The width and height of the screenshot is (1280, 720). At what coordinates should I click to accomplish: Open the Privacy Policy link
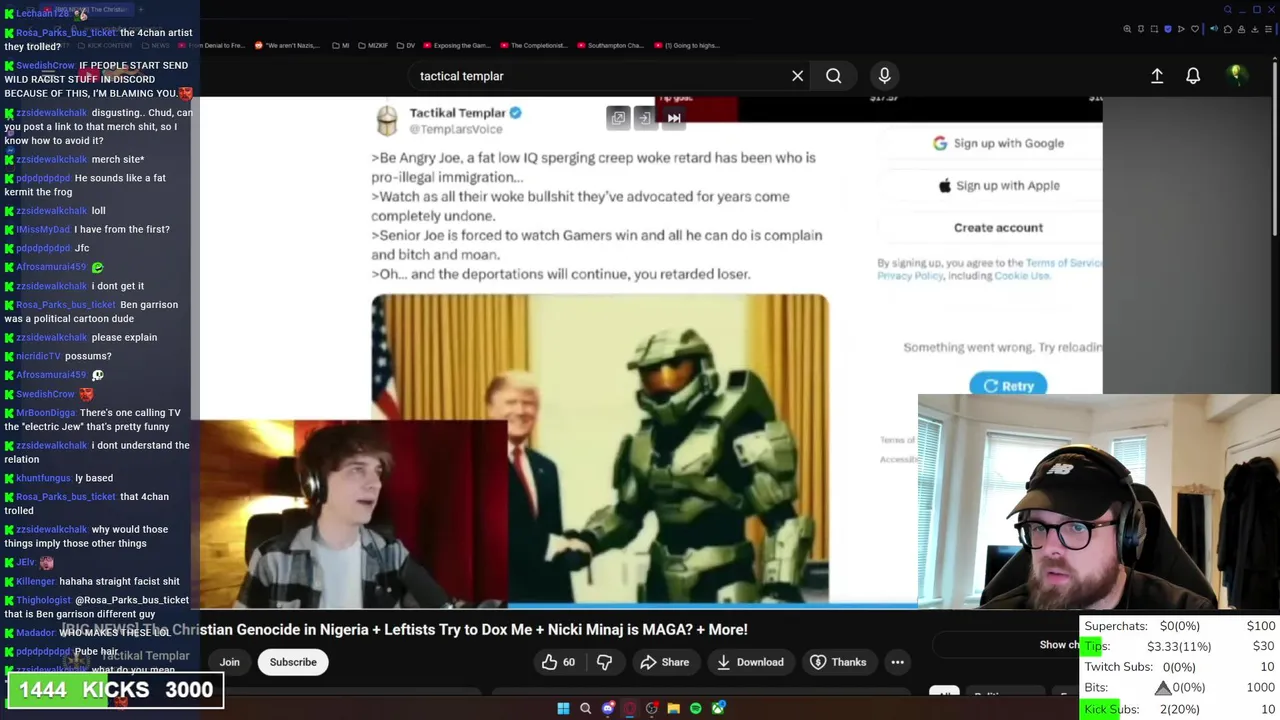click(909, 276)
